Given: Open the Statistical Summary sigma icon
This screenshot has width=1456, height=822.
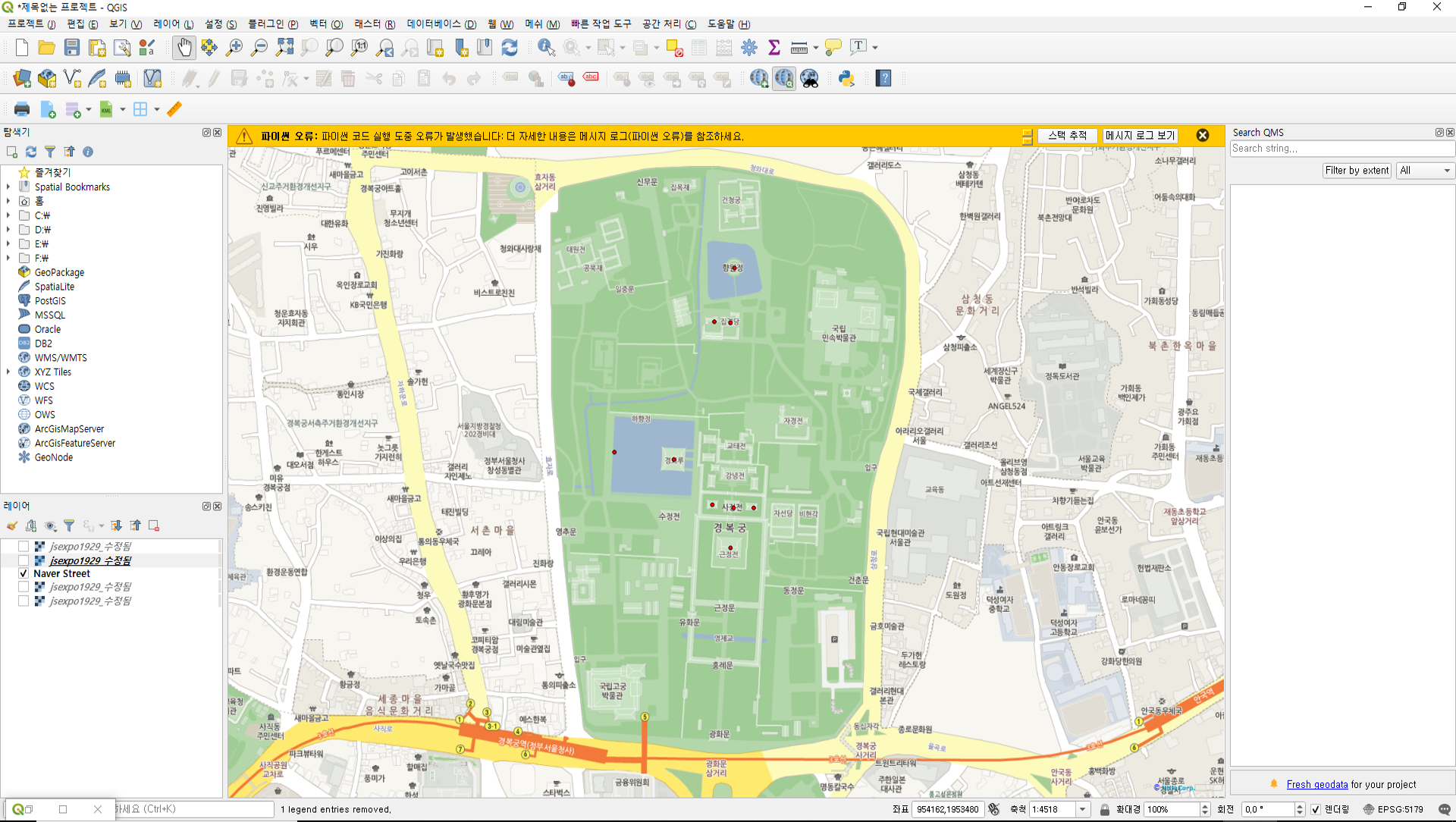Looking at the screenshot, I should coord(774,48).
